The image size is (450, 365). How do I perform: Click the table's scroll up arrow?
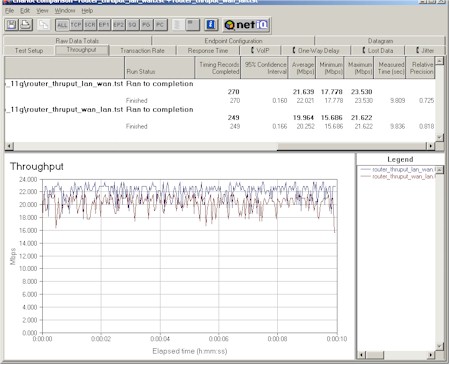[x=440, y=61]
